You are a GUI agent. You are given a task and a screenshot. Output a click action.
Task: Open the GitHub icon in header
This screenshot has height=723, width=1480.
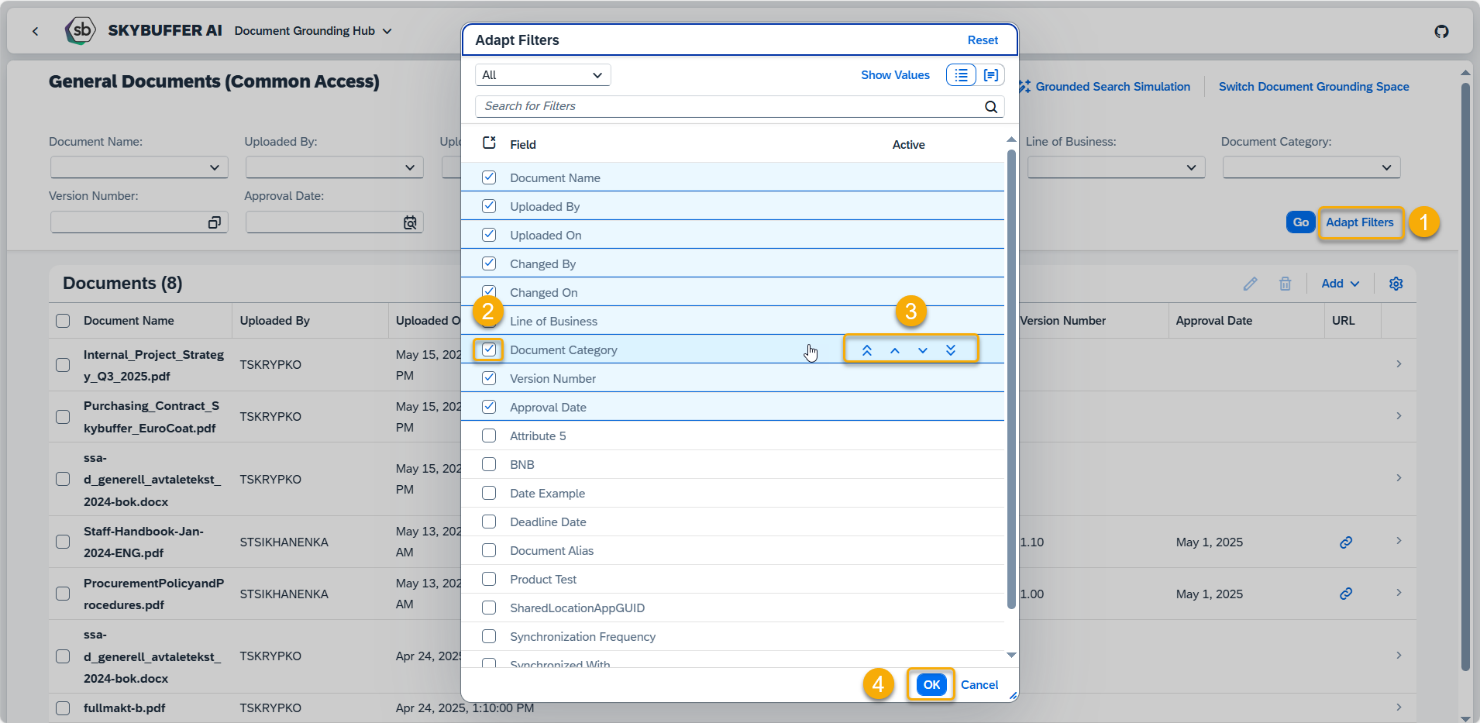1441,31
